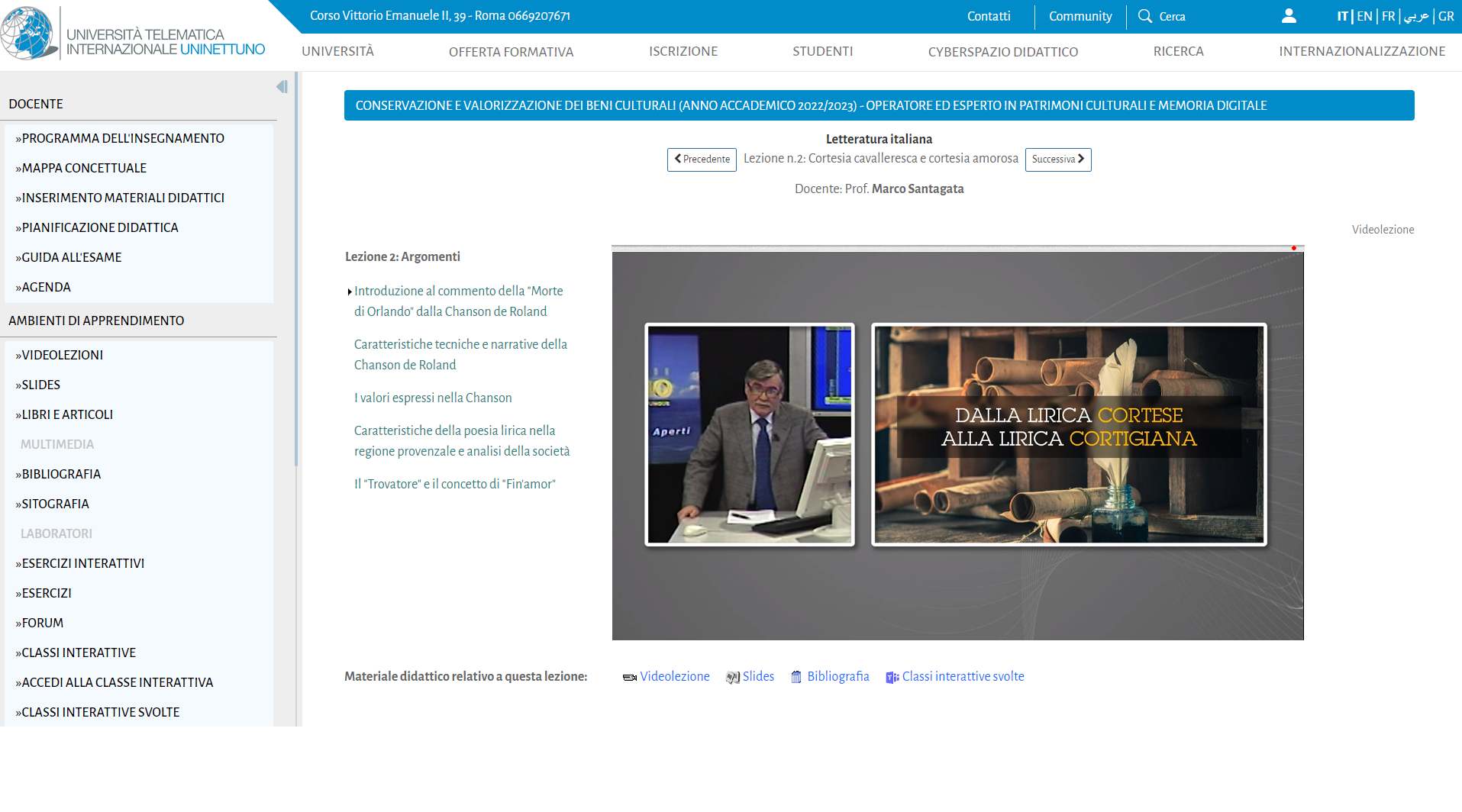
Task: Click the lecturer video thumbnail
Action: click(749, 433)
